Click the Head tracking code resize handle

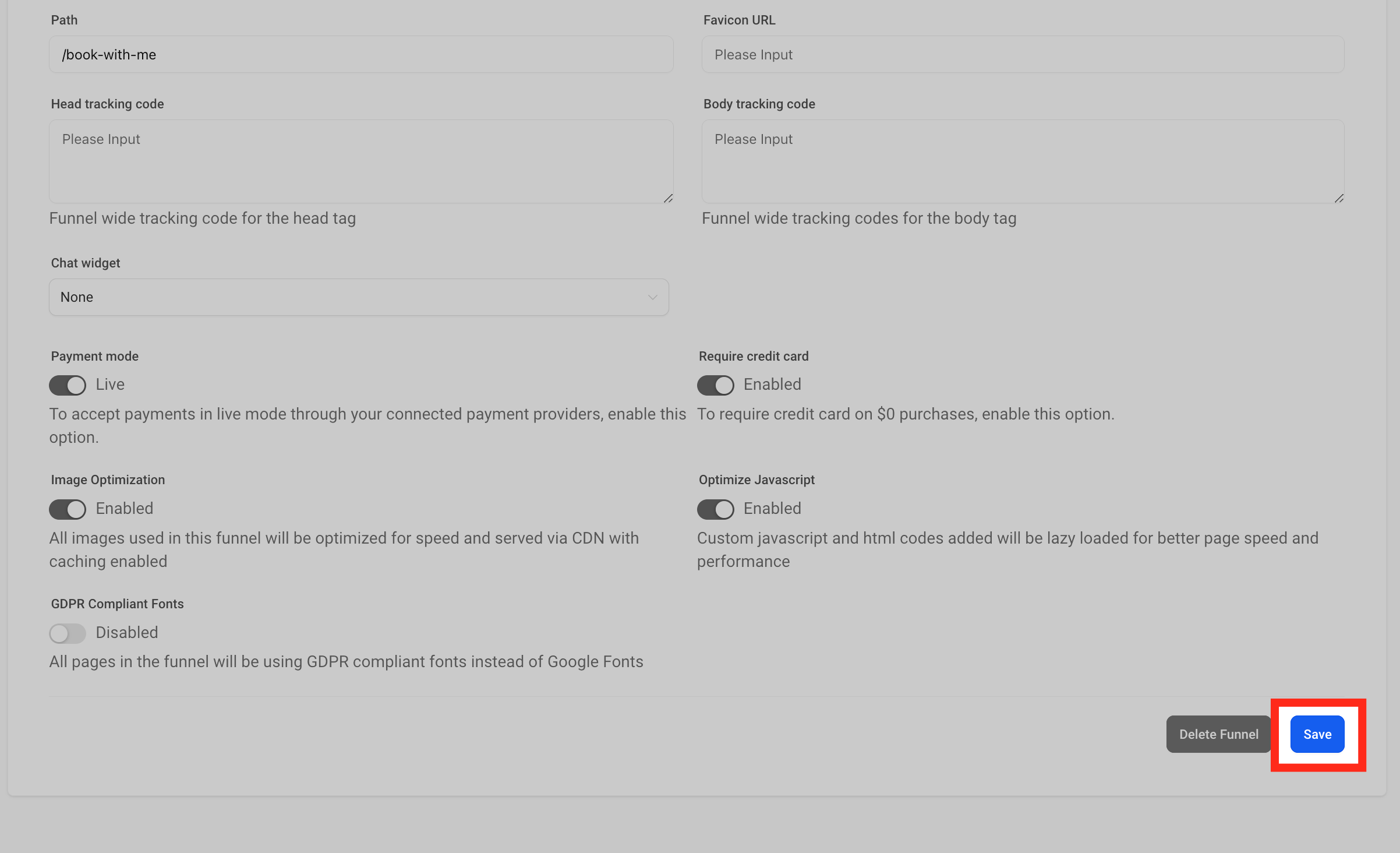(x=669, y=198)
